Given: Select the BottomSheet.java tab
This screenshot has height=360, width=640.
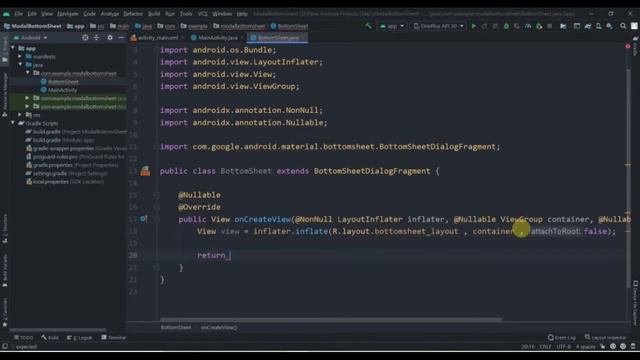Looking at the screenshot, I should click(x=277, y=38).
